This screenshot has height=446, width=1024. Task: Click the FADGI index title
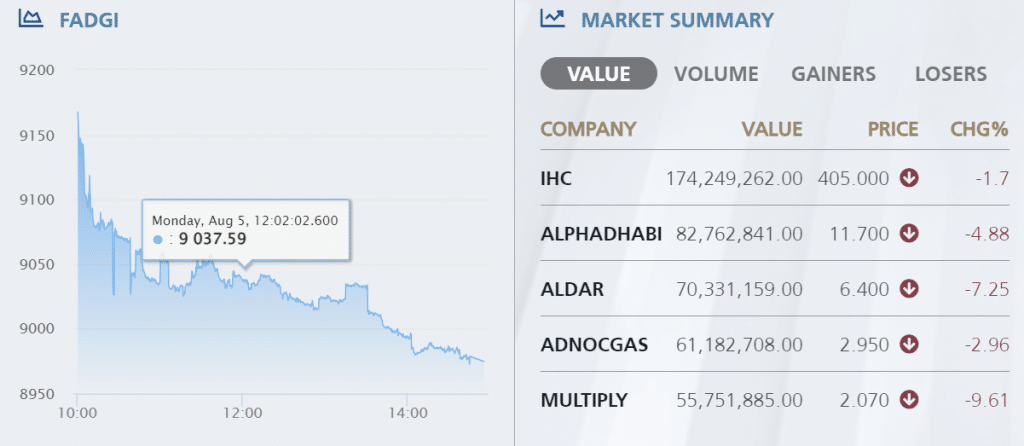click(89, 20)
